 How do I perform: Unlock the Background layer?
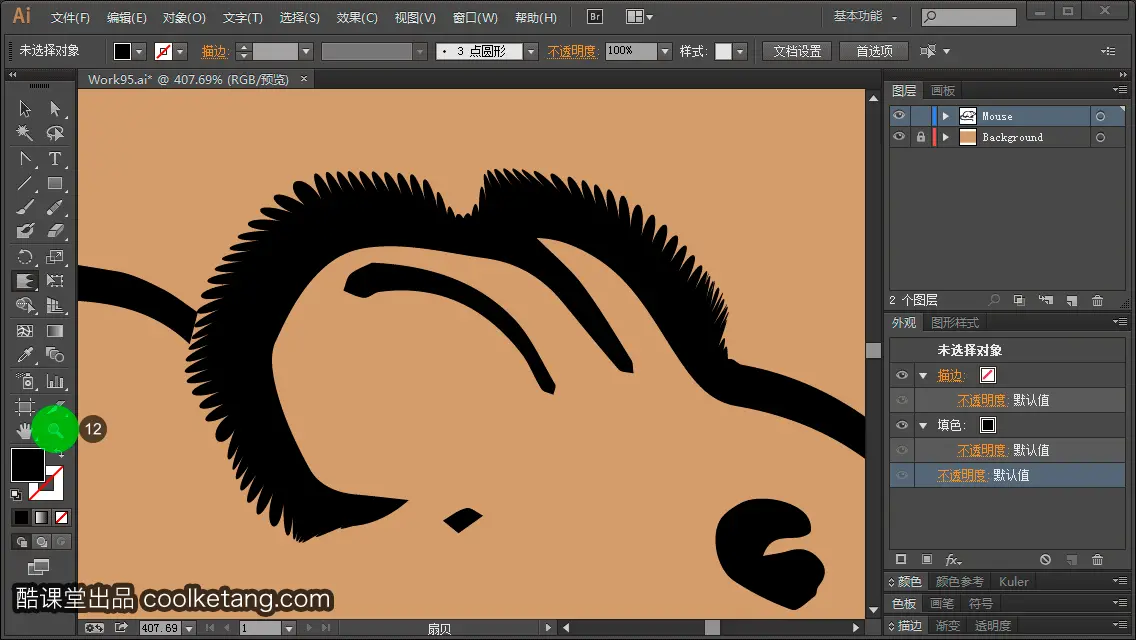[x=921, y=137]
